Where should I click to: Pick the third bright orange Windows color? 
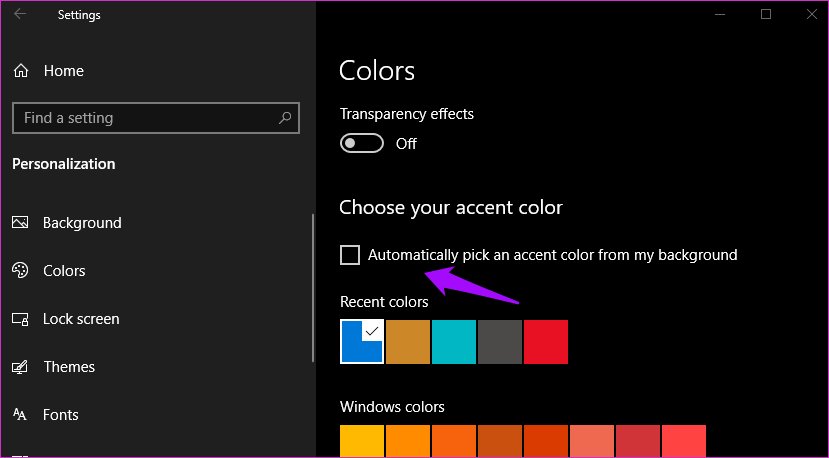(454, 441)
